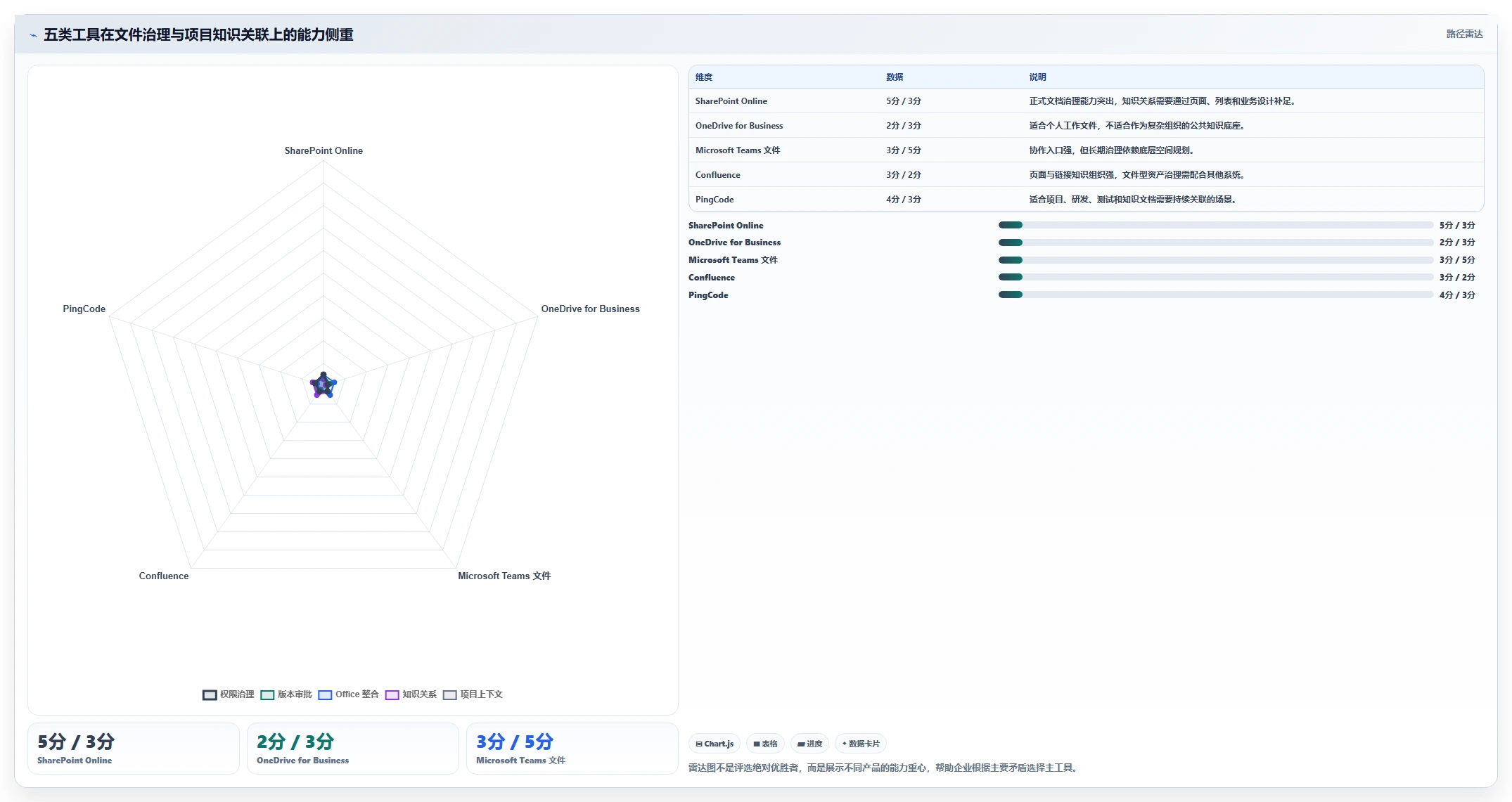Click the description starting with 适合个人工作文件
The image size is (1512, 802).
coord(1139,126)
